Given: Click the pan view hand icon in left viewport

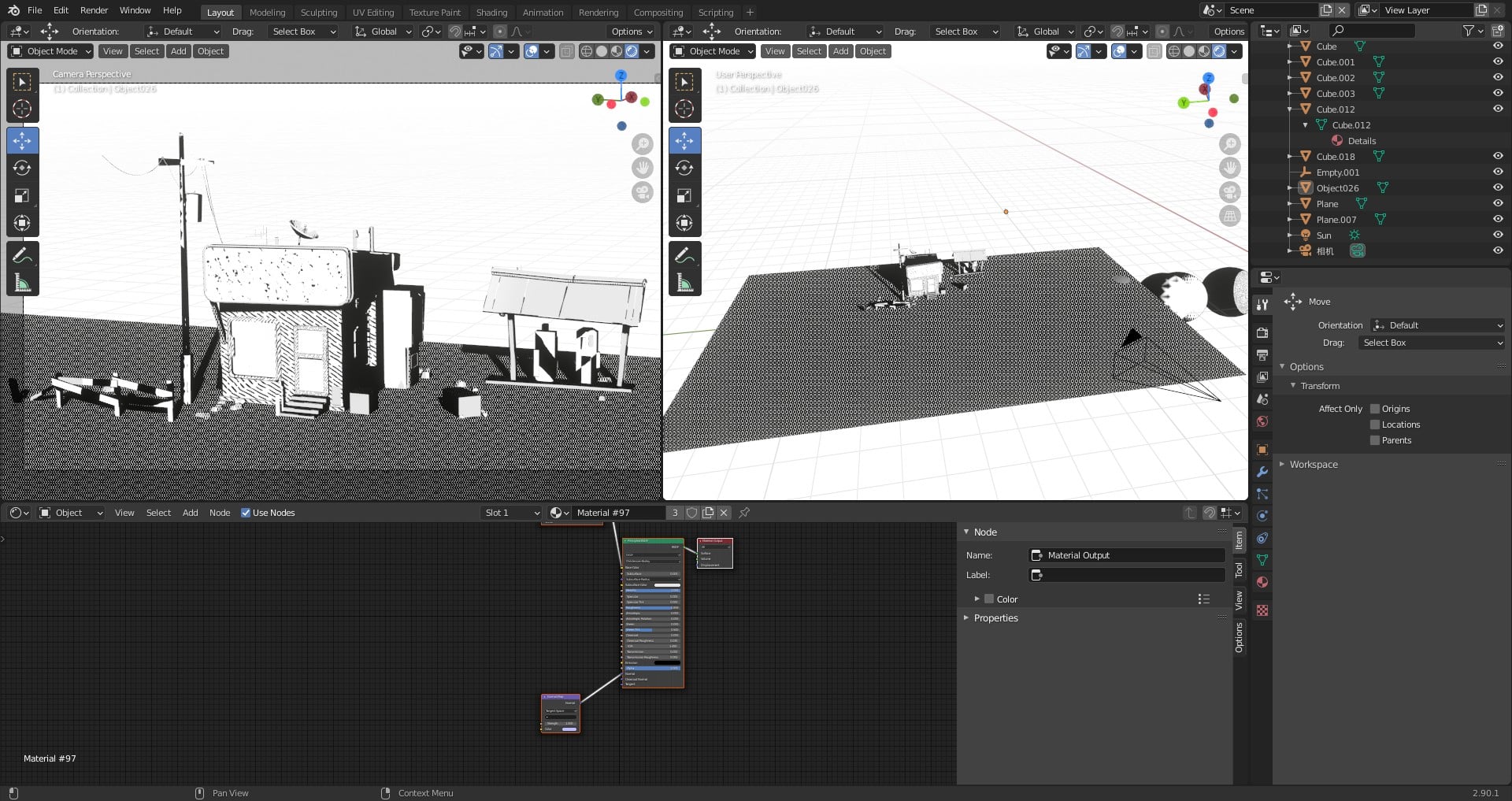Looking at the screenshot, I should tap(643, 168).
